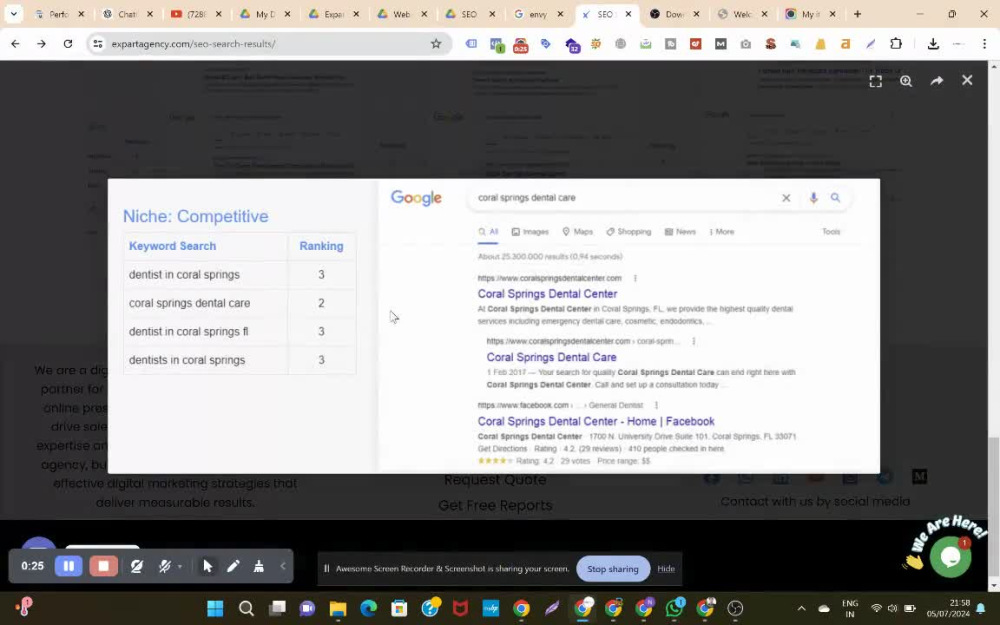This screenshot has width=1000, height=625.
Task: Pause the screen recording
Action: (x=68, y=566)
